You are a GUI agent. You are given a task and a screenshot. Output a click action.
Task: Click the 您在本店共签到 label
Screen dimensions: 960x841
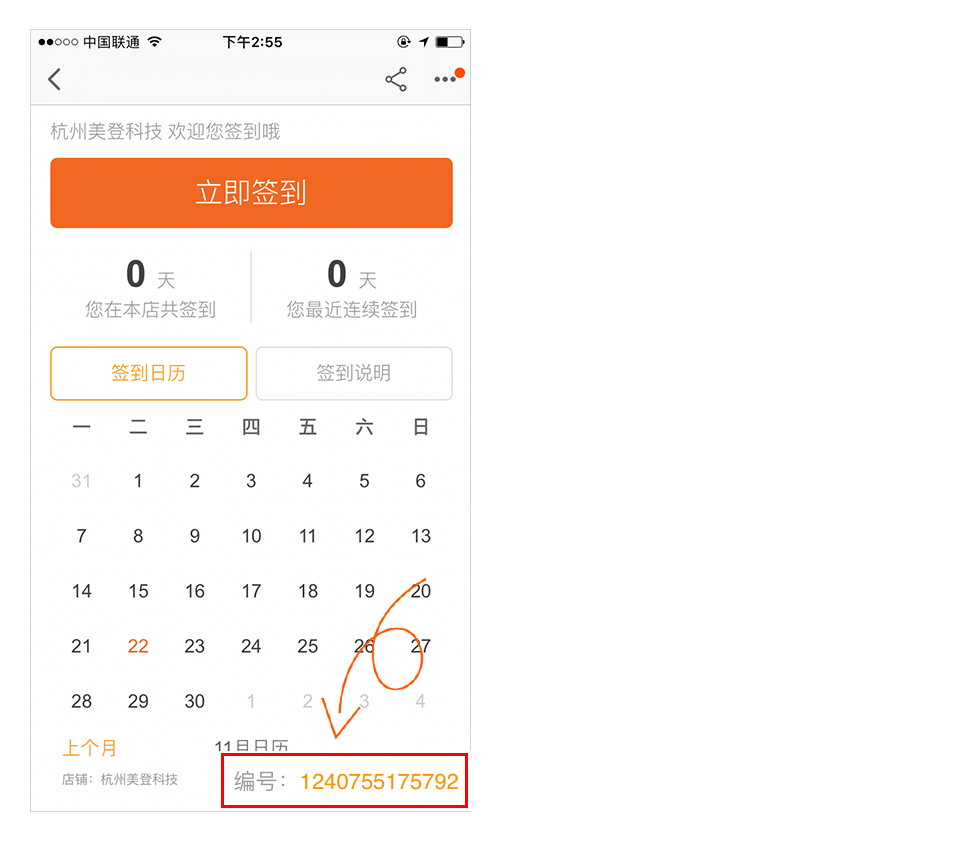click(150, 309)
